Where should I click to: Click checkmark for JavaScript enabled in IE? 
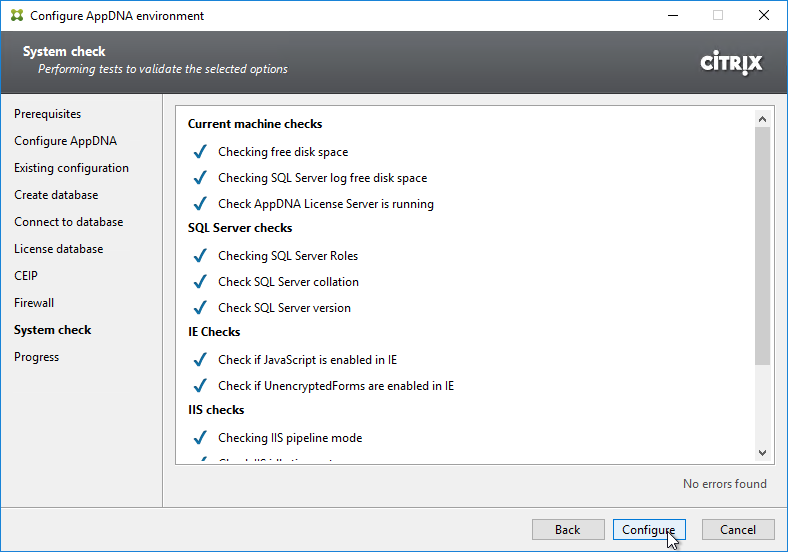pyautogui.click(x=200, y=359)
